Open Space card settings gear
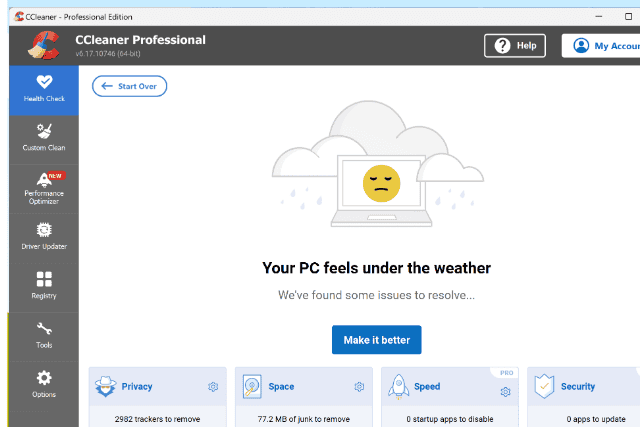 pos(359,387)
